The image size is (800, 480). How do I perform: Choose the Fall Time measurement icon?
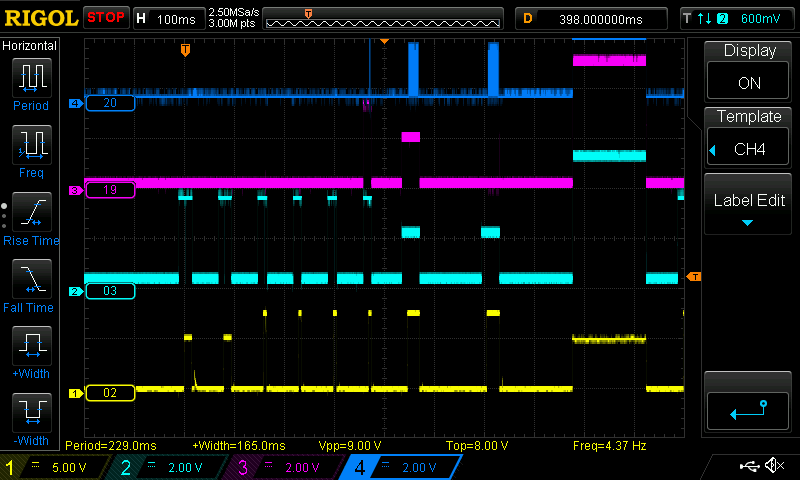click(x=30, y=282)
